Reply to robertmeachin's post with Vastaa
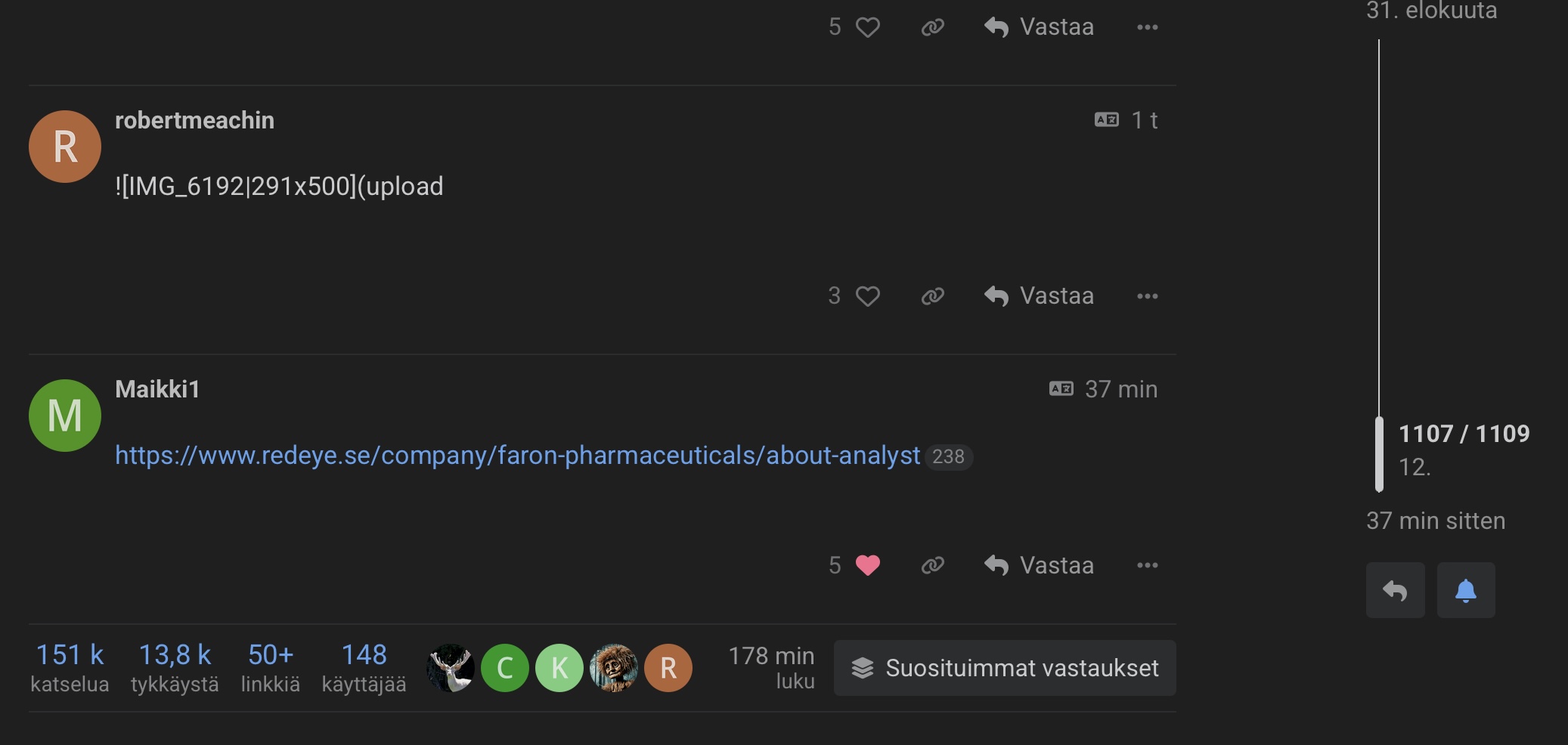This screenshot has height=745, width=1568. pos(1039,296)
